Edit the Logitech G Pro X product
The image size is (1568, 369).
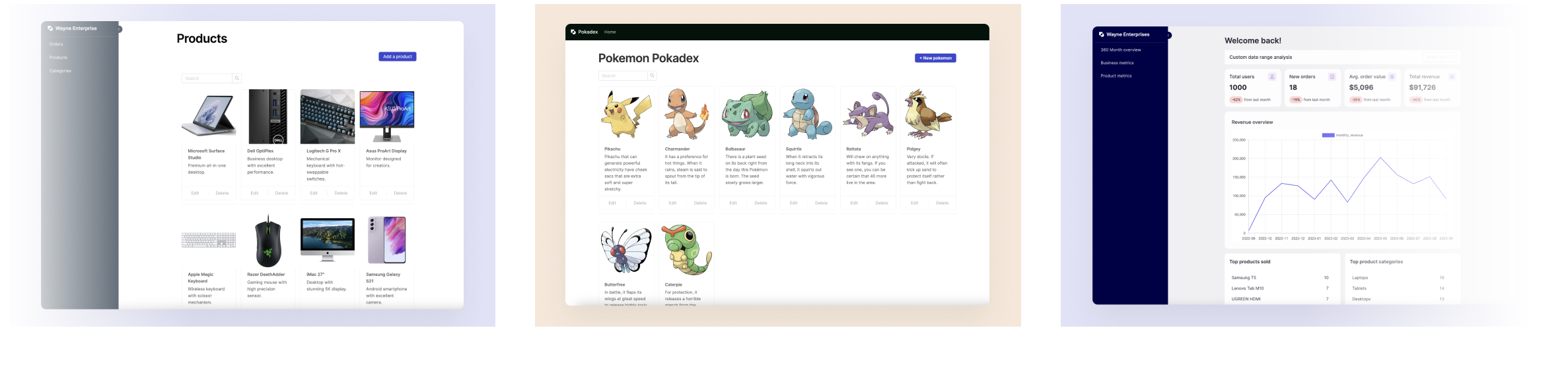(314, 193)
